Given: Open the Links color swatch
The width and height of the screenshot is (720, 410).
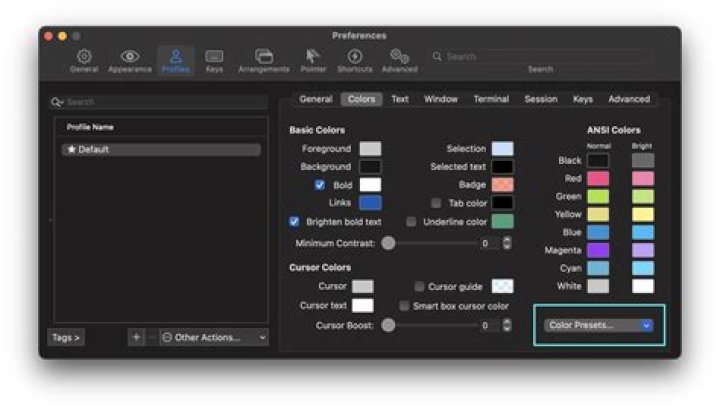Looking at the screenshot, I should (x=370, y=203).
